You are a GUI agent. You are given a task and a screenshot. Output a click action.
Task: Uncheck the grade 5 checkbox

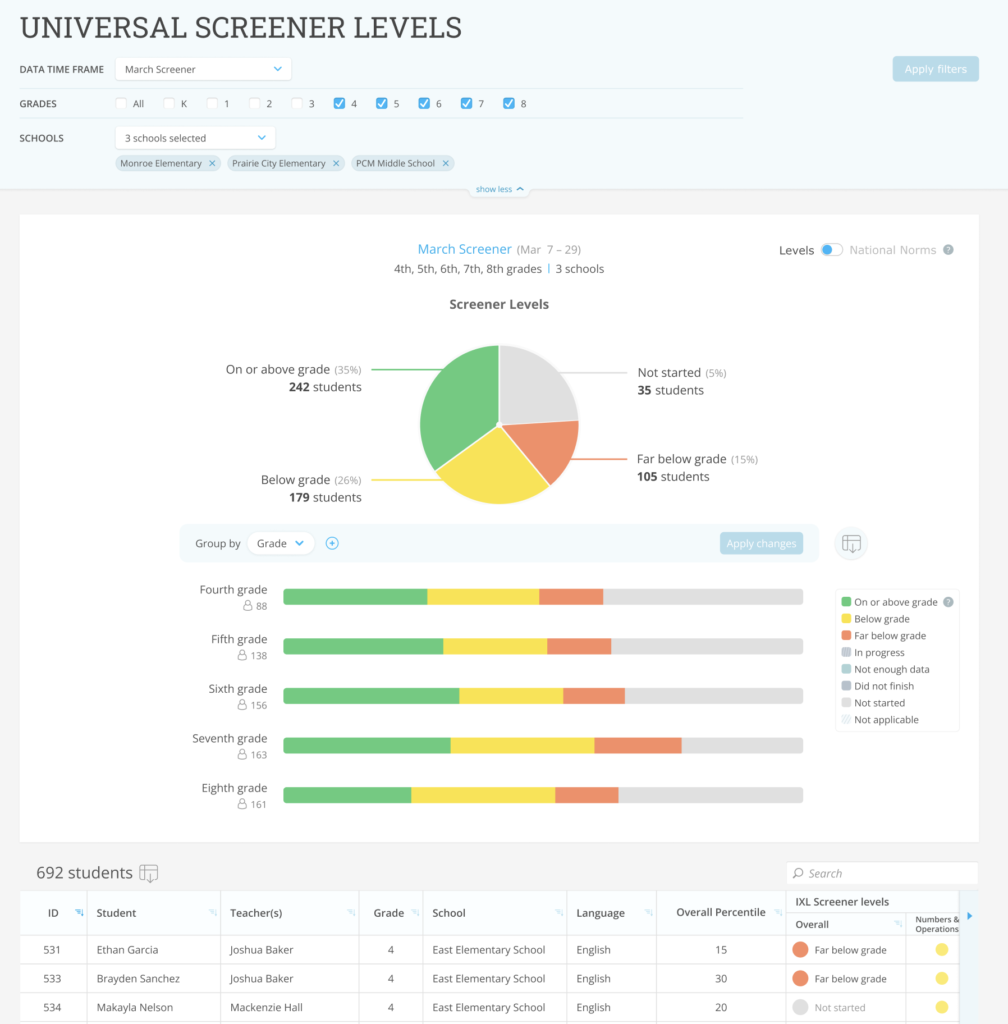pyautogui.click(x=381, y=103)
